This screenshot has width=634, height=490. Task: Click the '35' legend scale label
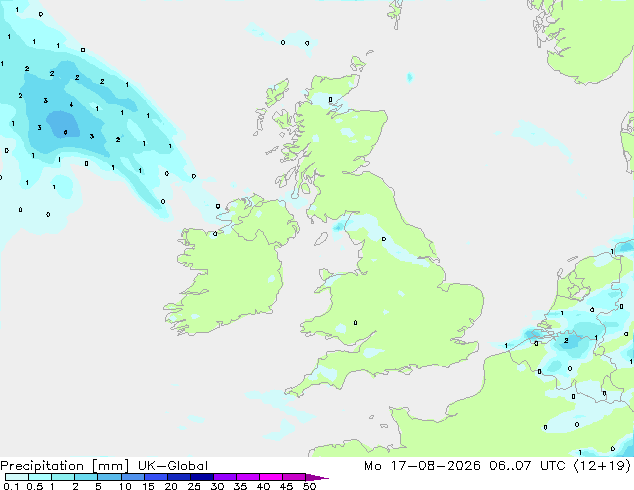tap(240, 486)
